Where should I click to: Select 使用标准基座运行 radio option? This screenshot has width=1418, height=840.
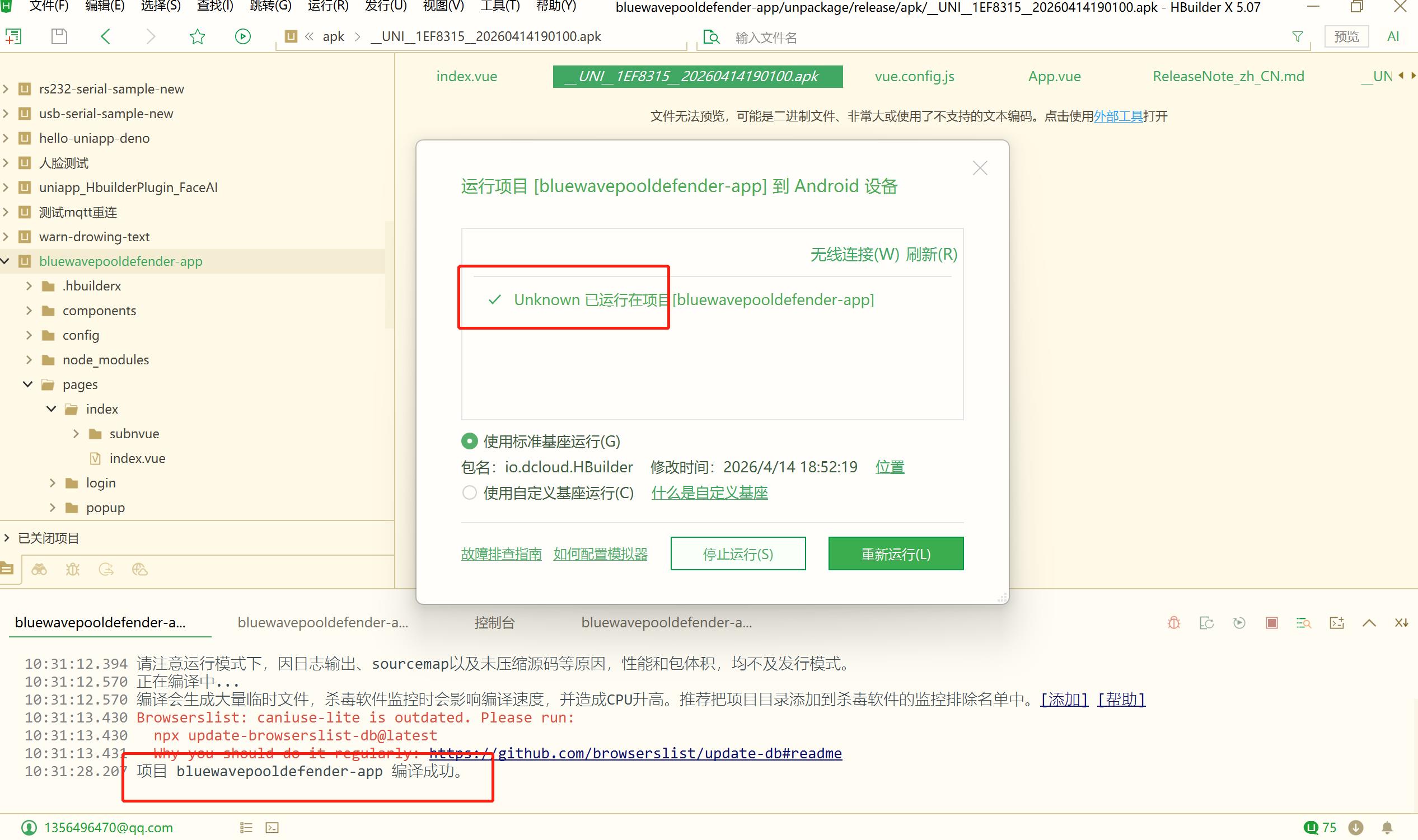click(469, 441)
